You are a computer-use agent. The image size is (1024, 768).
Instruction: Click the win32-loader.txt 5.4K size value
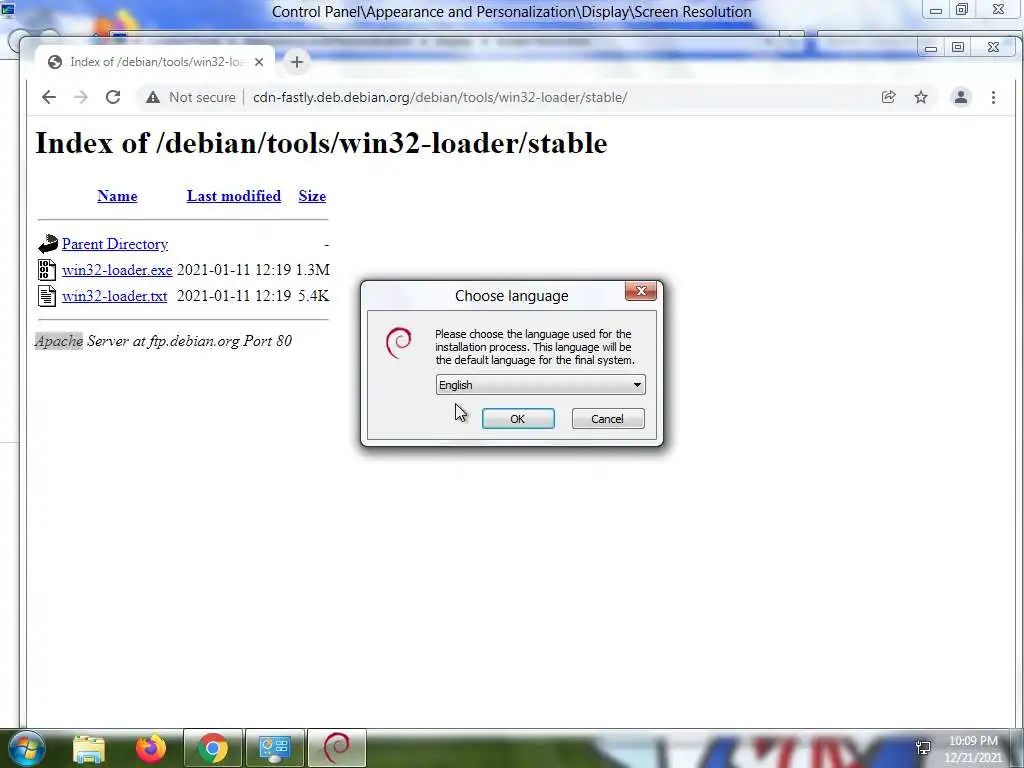(x=313, y=296)
